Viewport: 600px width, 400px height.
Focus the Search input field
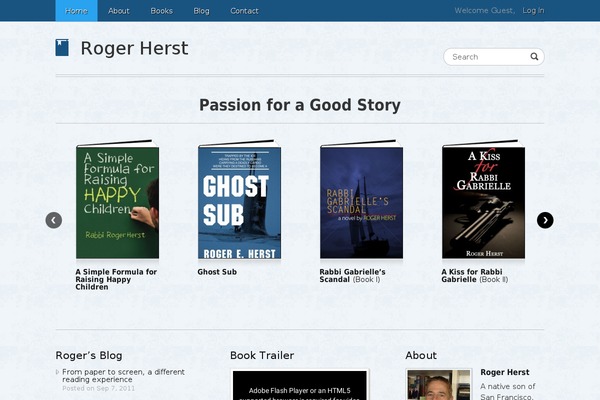[x=494, y=57]
